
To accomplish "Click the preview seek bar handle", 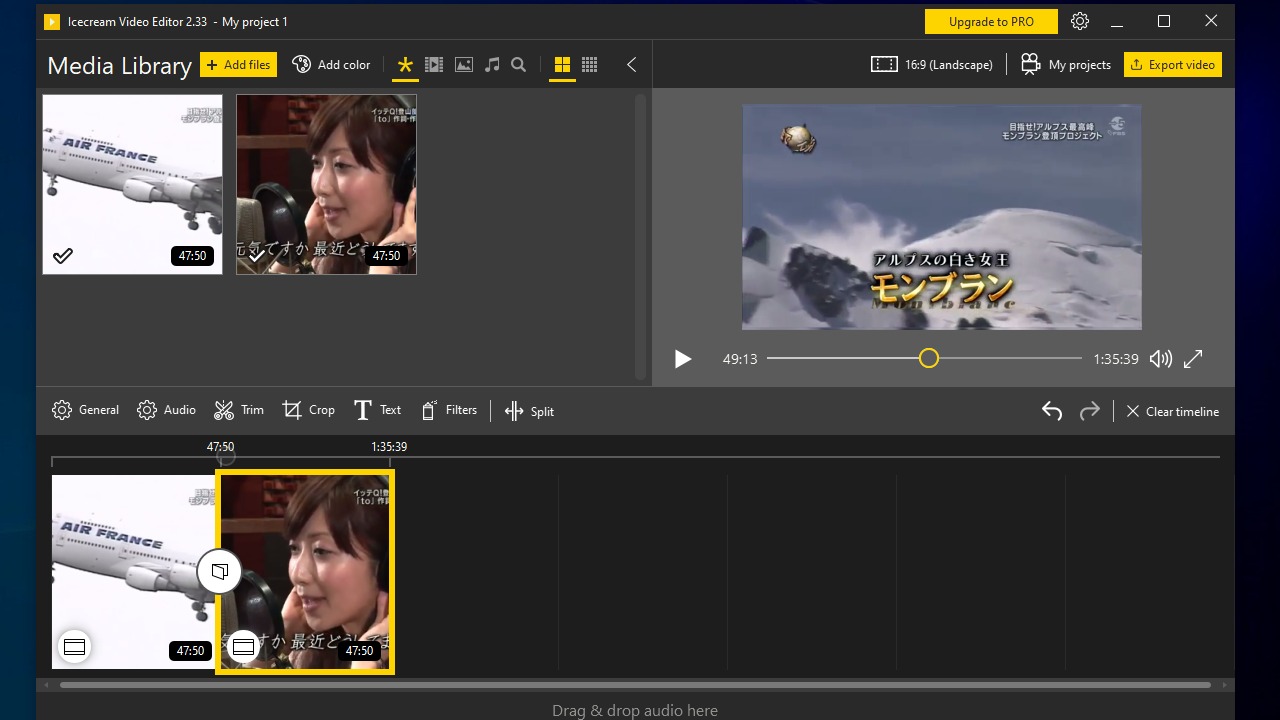I will 929,358.
